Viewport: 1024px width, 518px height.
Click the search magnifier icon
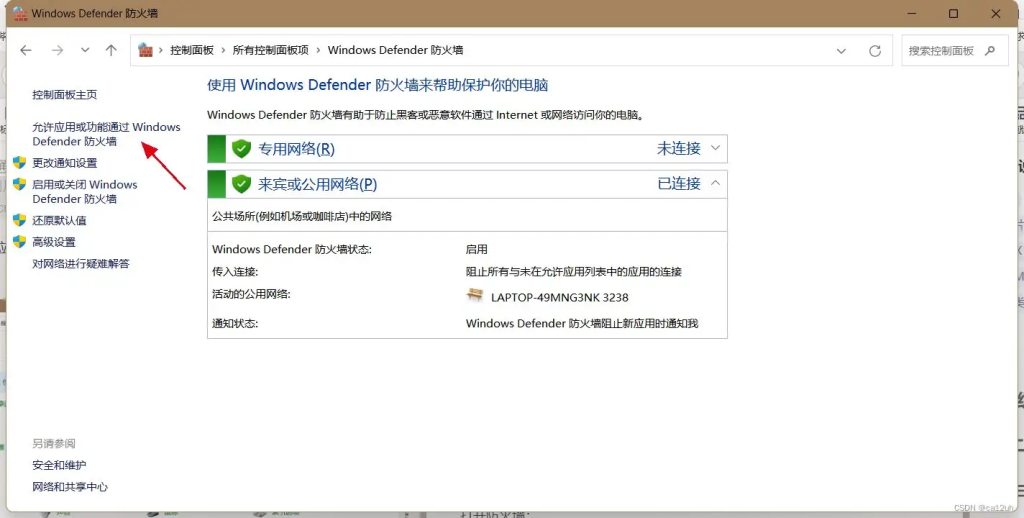point(990,50)
